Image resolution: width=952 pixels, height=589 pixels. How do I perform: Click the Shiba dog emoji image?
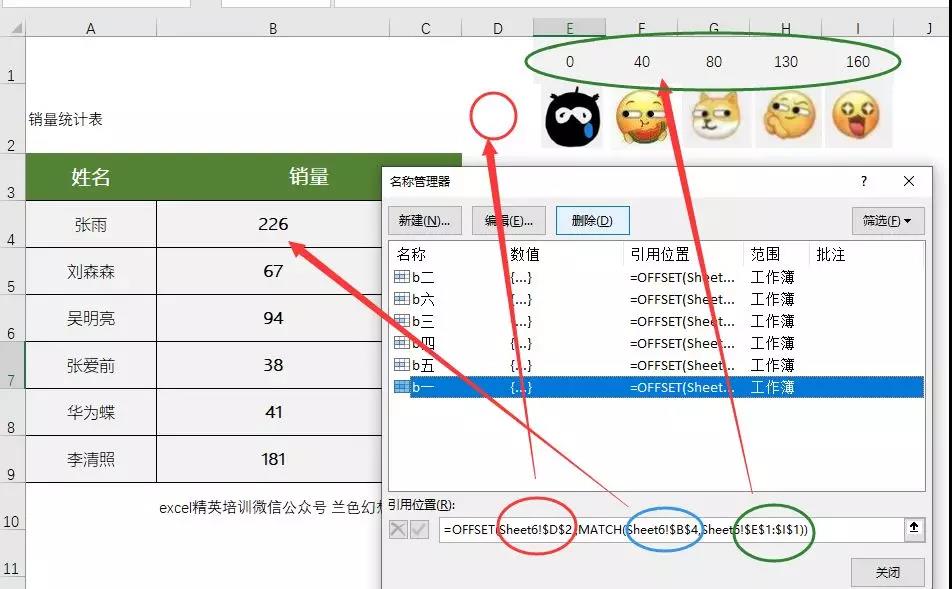point(716,116)
